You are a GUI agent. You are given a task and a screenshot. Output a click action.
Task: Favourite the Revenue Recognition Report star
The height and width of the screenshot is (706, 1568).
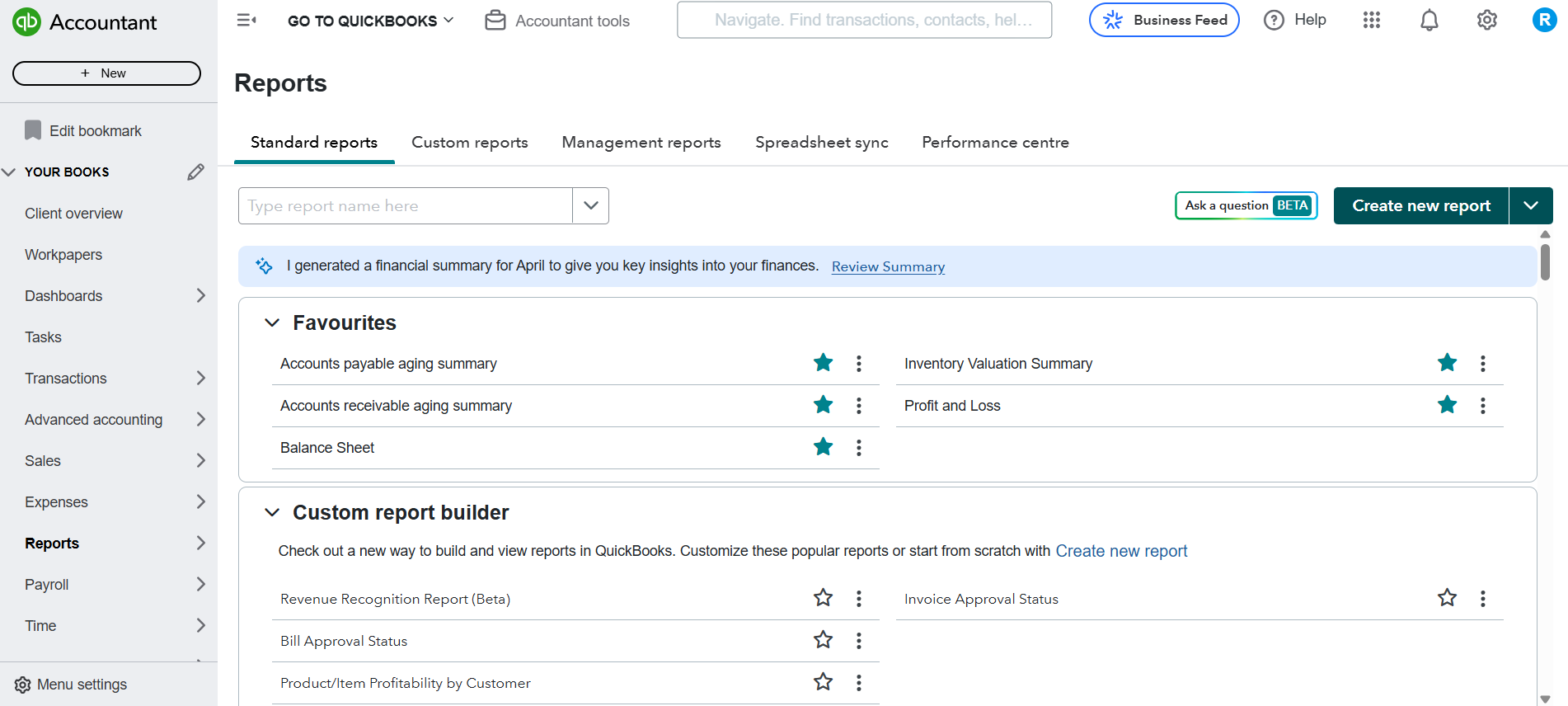[823, 598]
